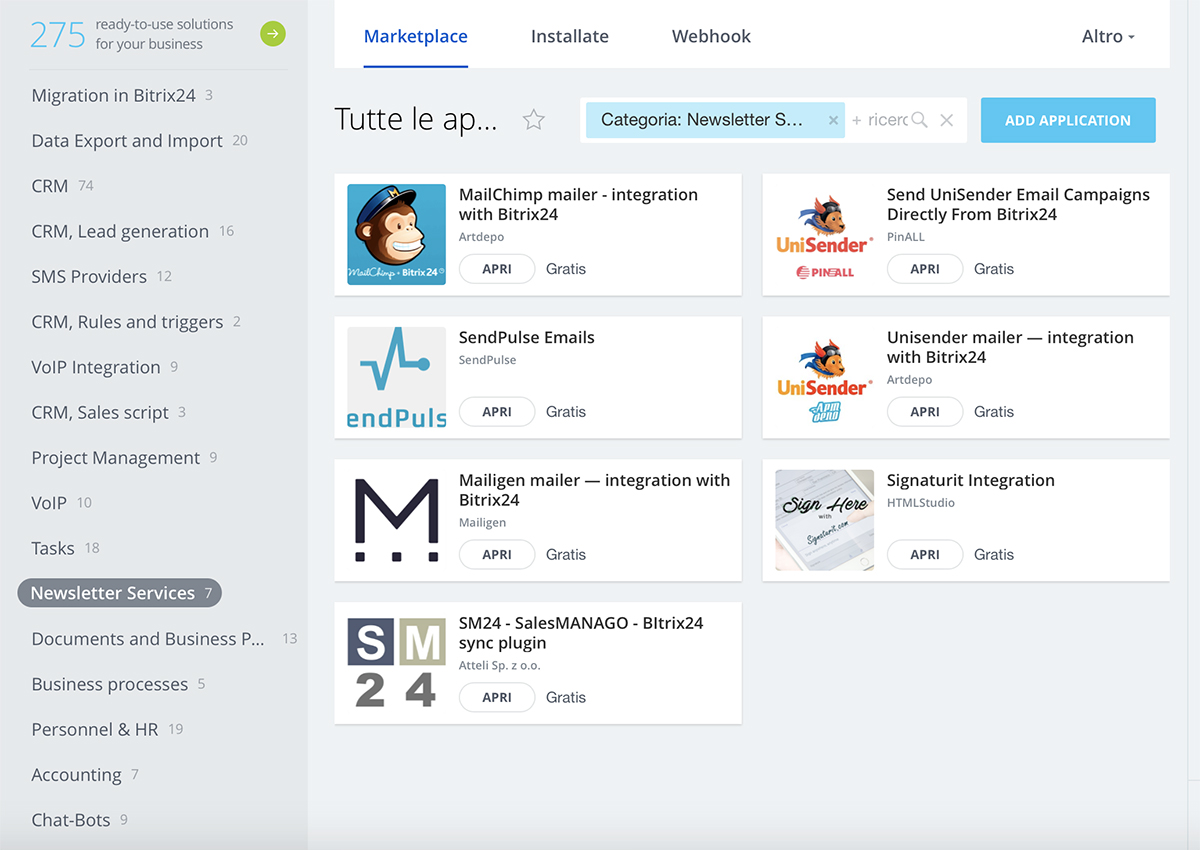This screenshot has width=1200, height=850.
Task: Click the Artdepo vendor under MailChimp
Action: (x=481, y=237)
